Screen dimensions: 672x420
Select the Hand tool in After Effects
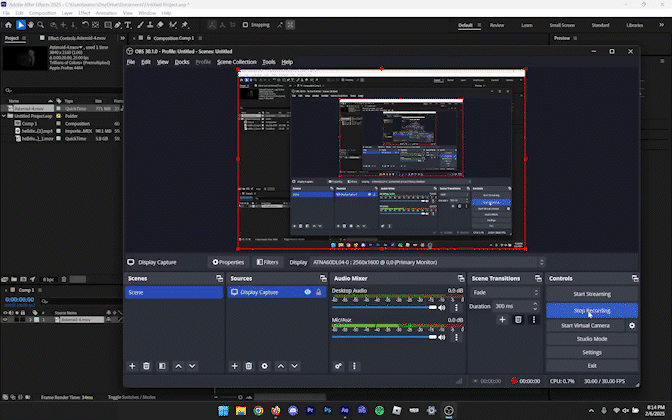coord(31,25)
